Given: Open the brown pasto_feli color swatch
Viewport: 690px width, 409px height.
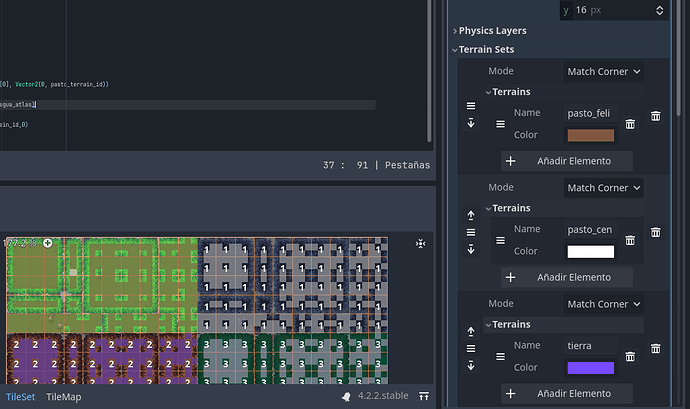Looking at the screenshot, I should [x=591, y=135].
